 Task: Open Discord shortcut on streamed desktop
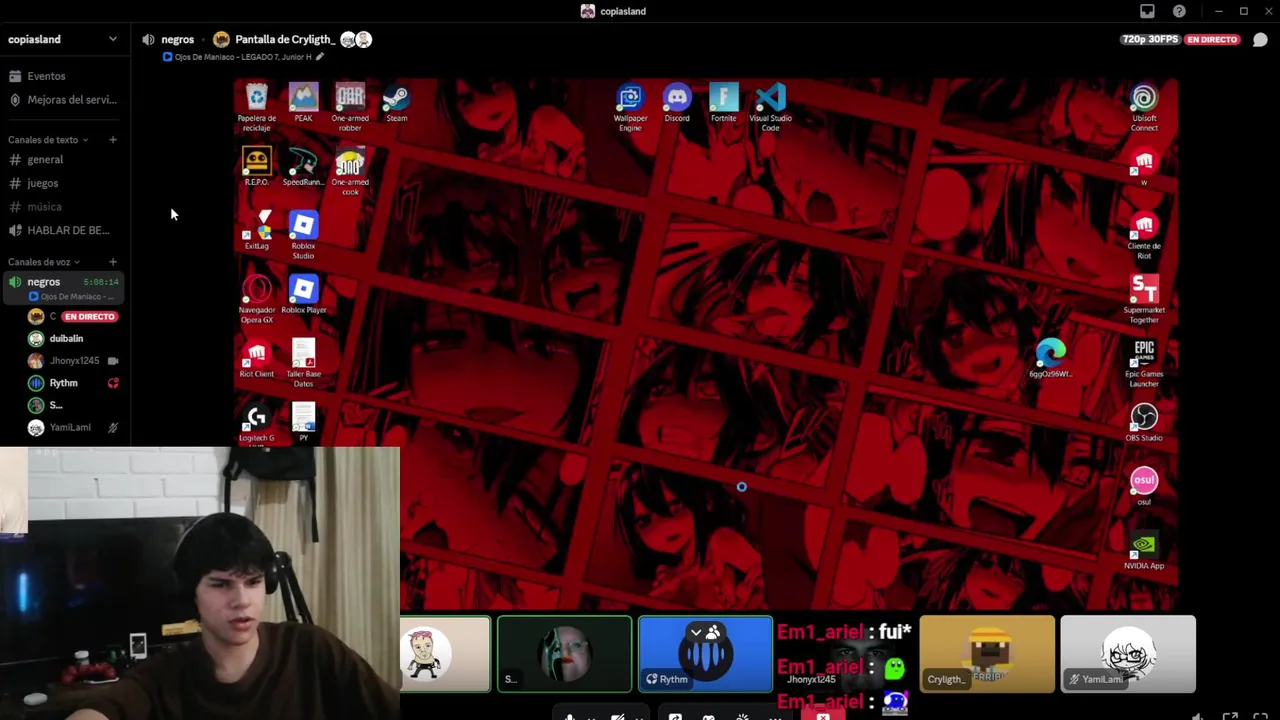677,104
